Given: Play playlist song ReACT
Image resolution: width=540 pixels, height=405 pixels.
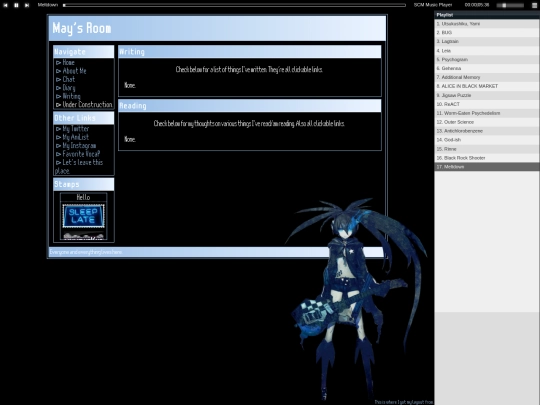Looking at the screenshot, I should 487,104.
